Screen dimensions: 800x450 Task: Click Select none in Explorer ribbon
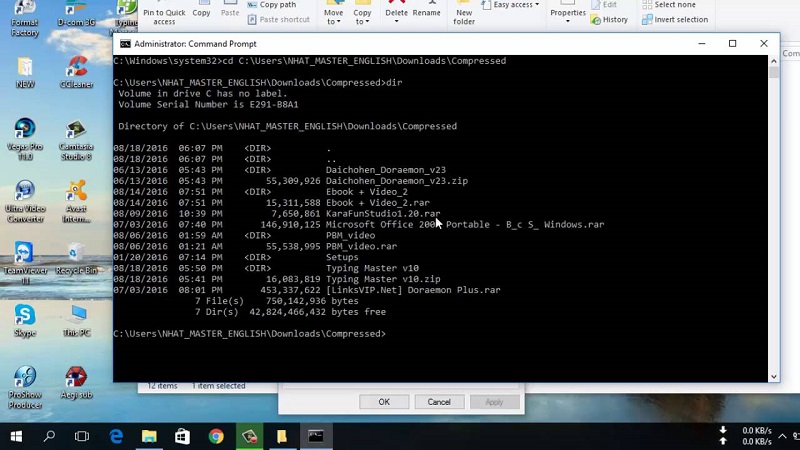668,5
